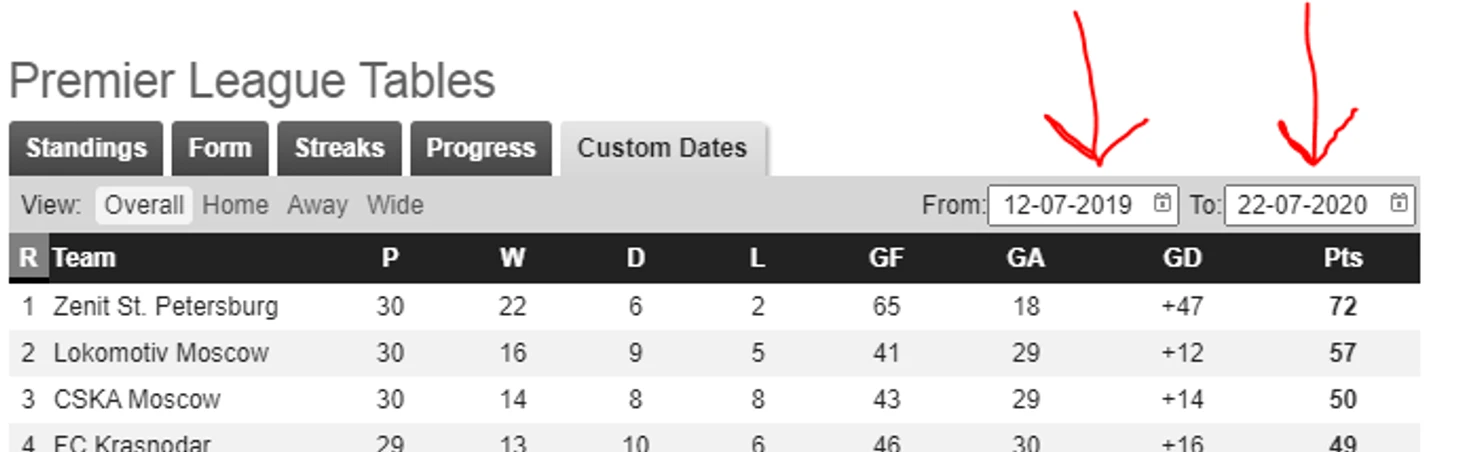
Task: Go to the Progress tab
Action: click(481, 148)
